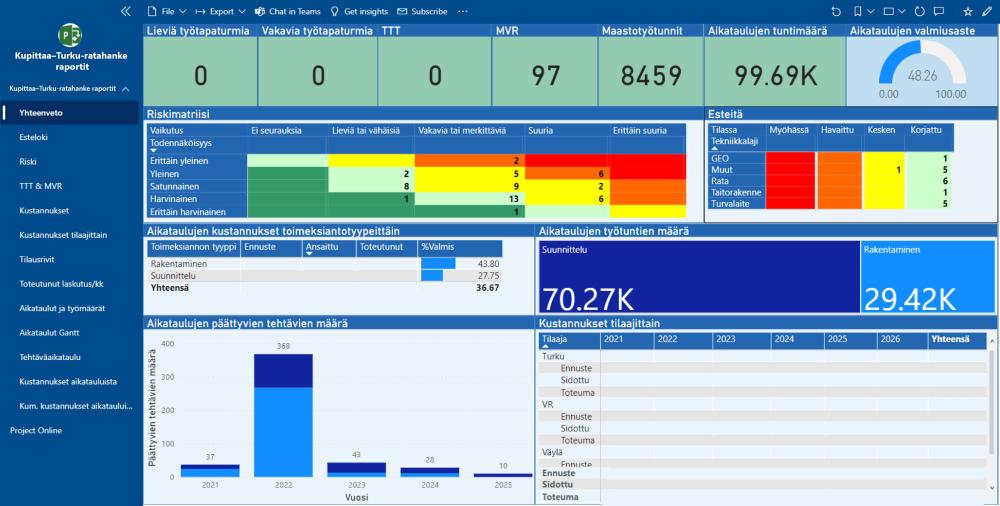
Task: Open the Riski page
Action: click(70, 161)
